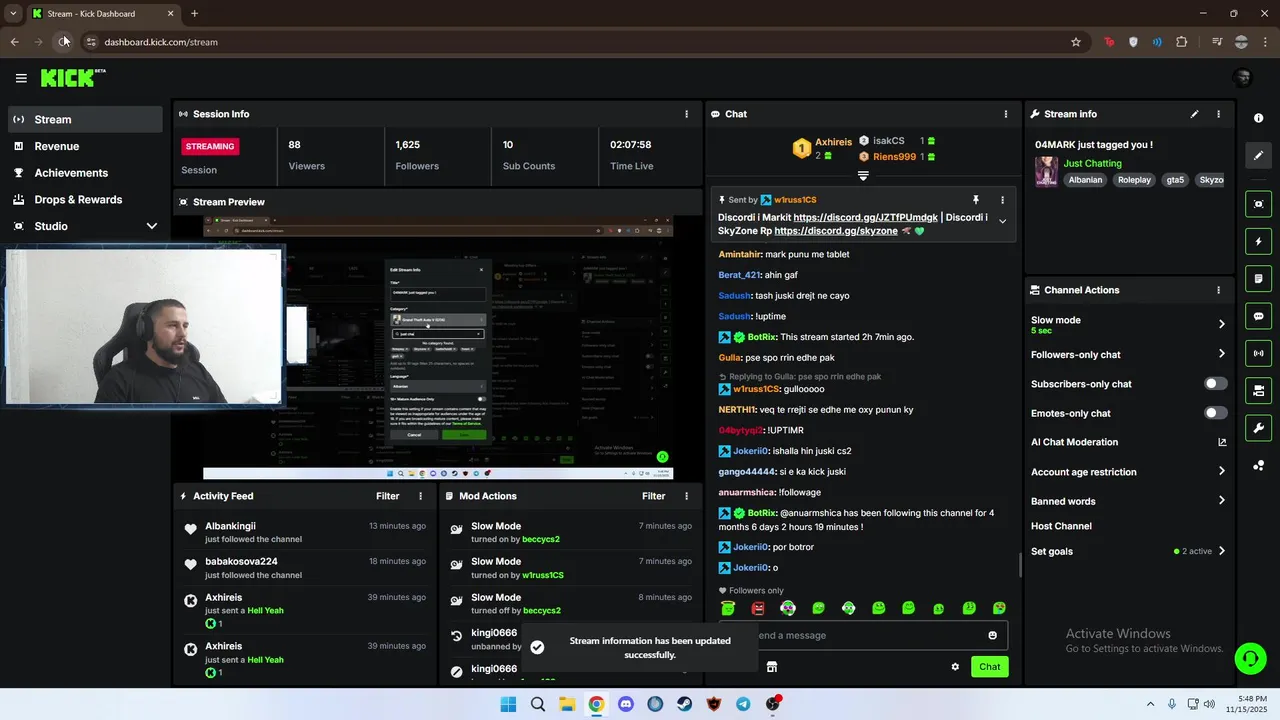Toggle Emotes-only chat switch
This screenshot has height=720, width=1280.
[x=1216, y=413]
